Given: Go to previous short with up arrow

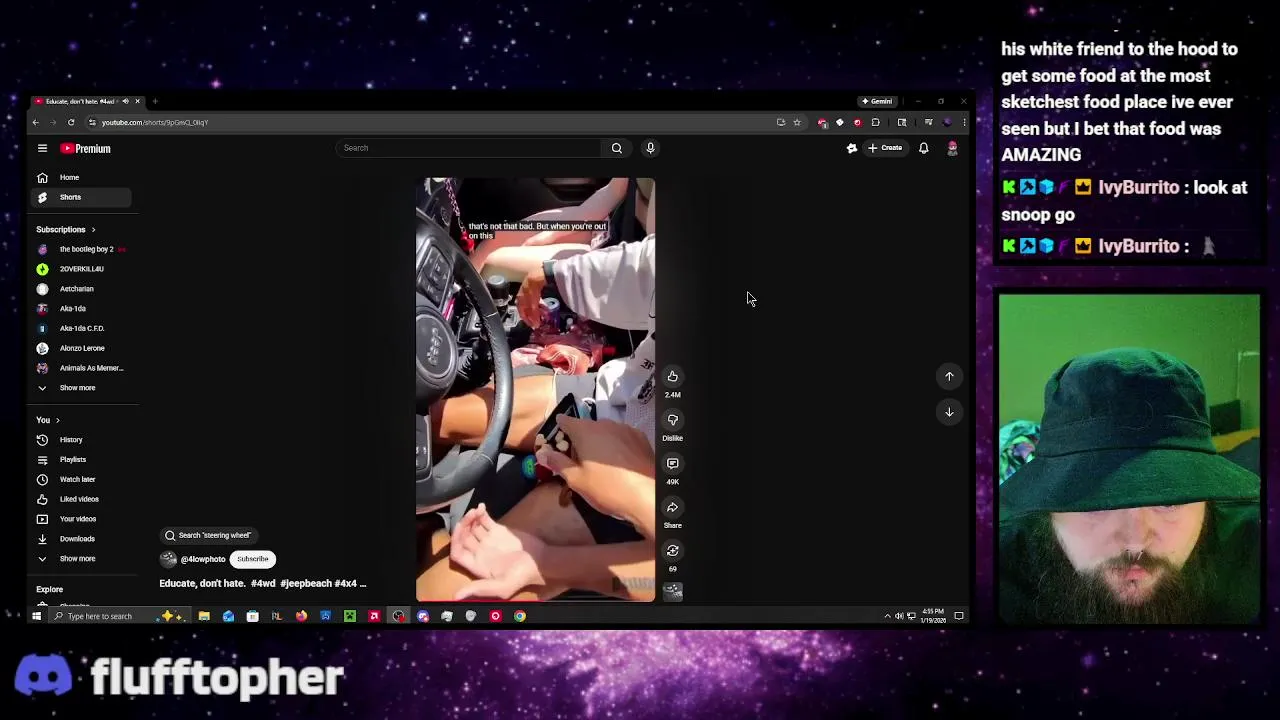Looking at the screenshot, I should 949,376.
